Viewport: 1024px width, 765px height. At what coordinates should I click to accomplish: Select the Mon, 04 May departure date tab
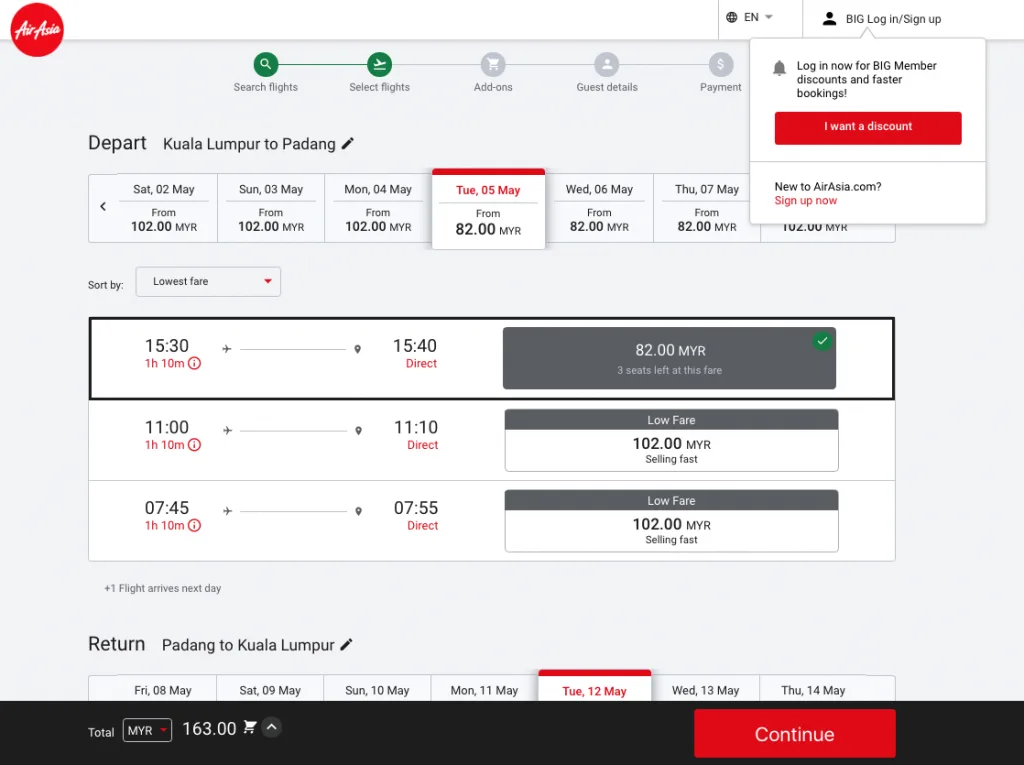(378, 208)
